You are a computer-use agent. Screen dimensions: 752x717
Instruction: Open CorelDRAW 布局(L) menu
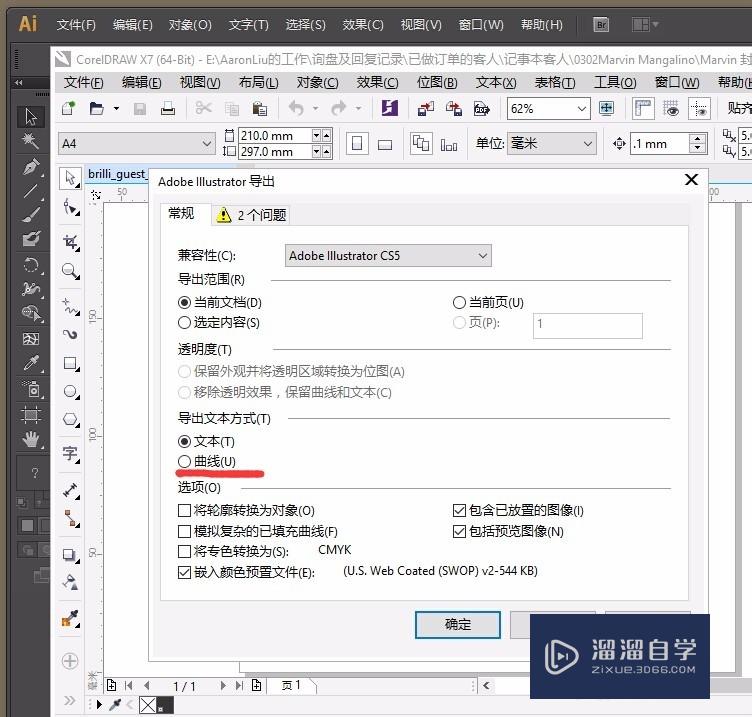point(258,82)
